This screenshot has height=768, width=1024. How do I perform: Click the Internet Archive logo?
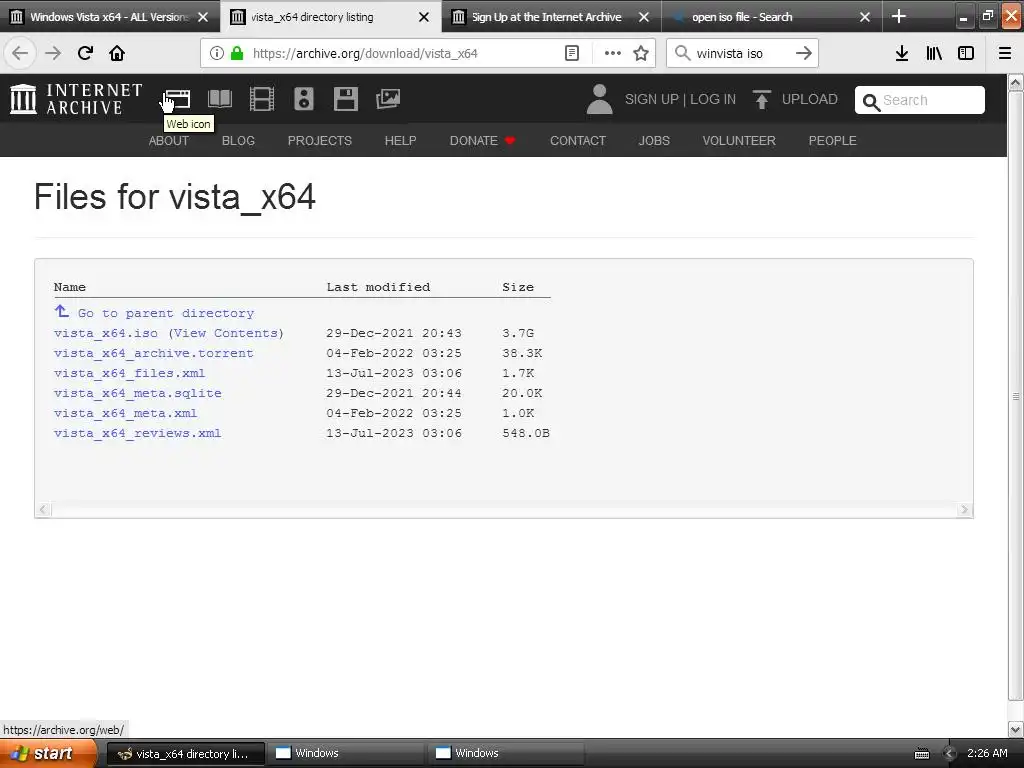click(76, 99)
